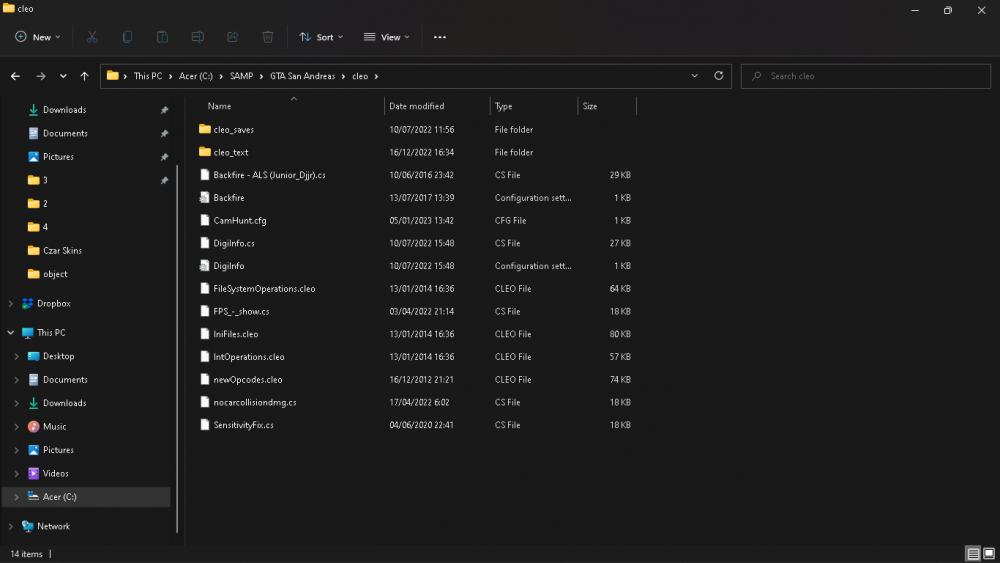Collapse the This PC tree node
The height and width of the screenshot is (563, 1000).
pyautogui.click(x=11, y=332)
